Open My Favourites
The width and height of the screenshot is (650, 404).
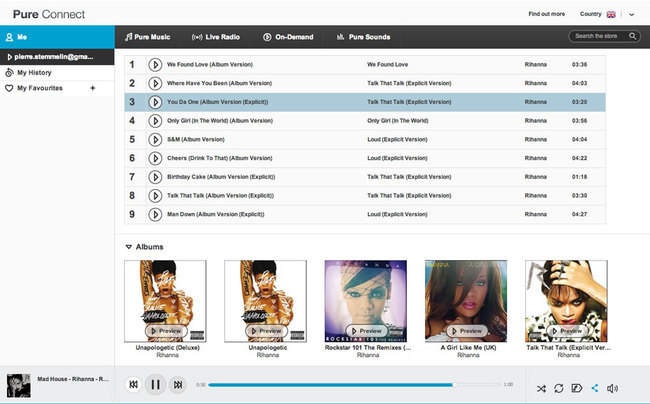tap(40, 88)
